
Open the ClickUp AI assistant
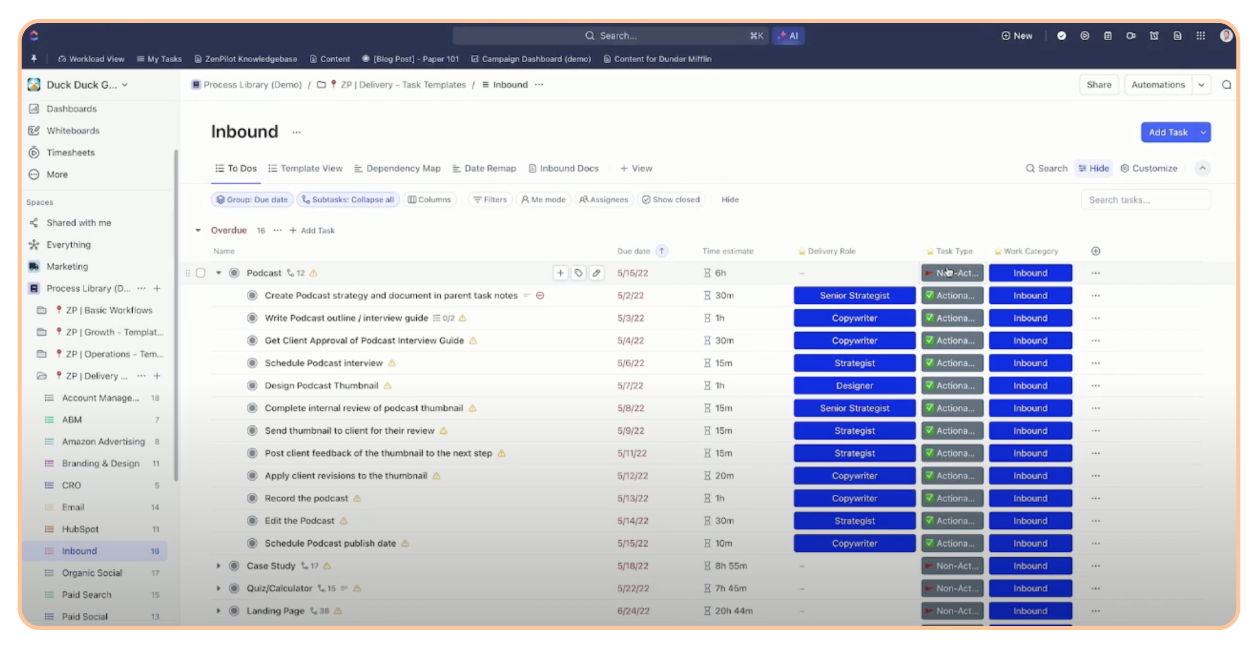coord(789,35)
